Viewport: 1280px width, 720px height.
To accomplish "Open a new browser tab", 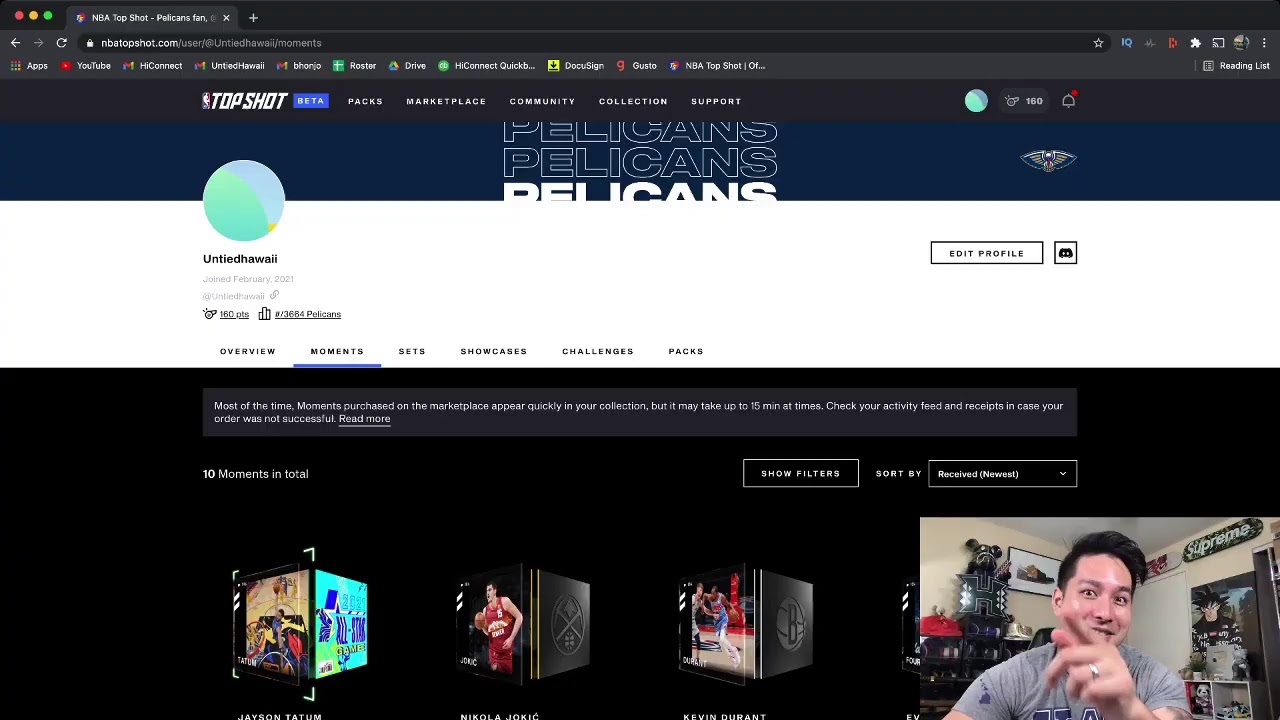I will pyautogui.click(x=253, y=17).
